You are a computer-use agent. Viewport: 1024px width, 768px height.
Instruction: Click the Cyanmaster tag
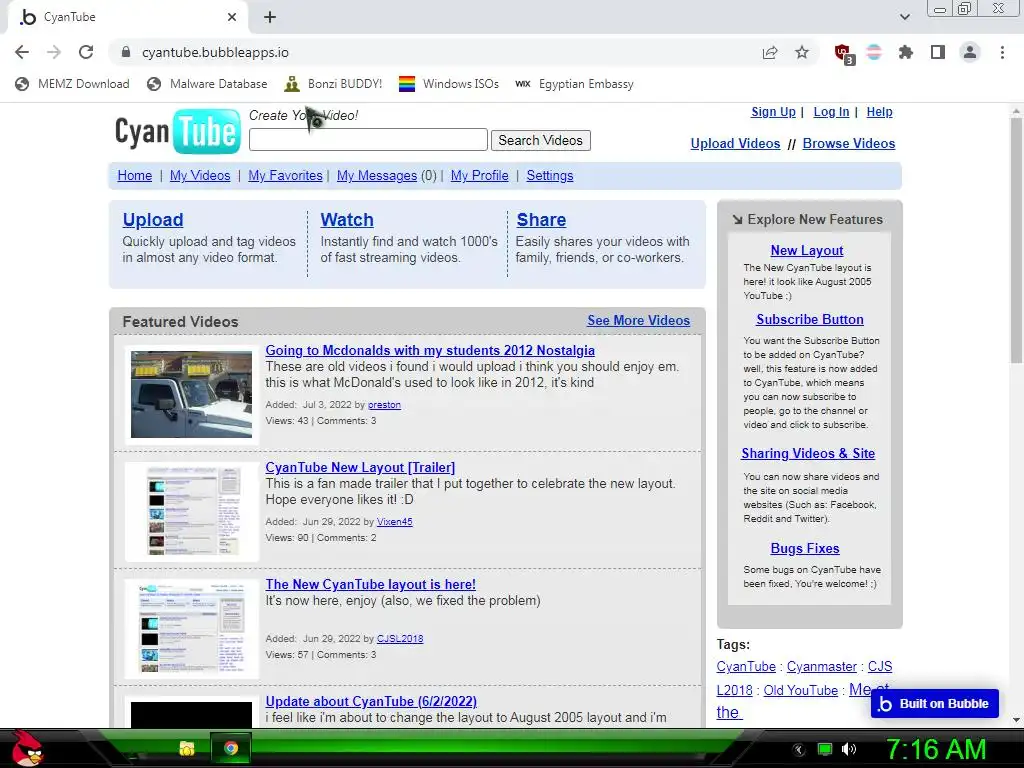pyautogui.click(x=822, y=667)
